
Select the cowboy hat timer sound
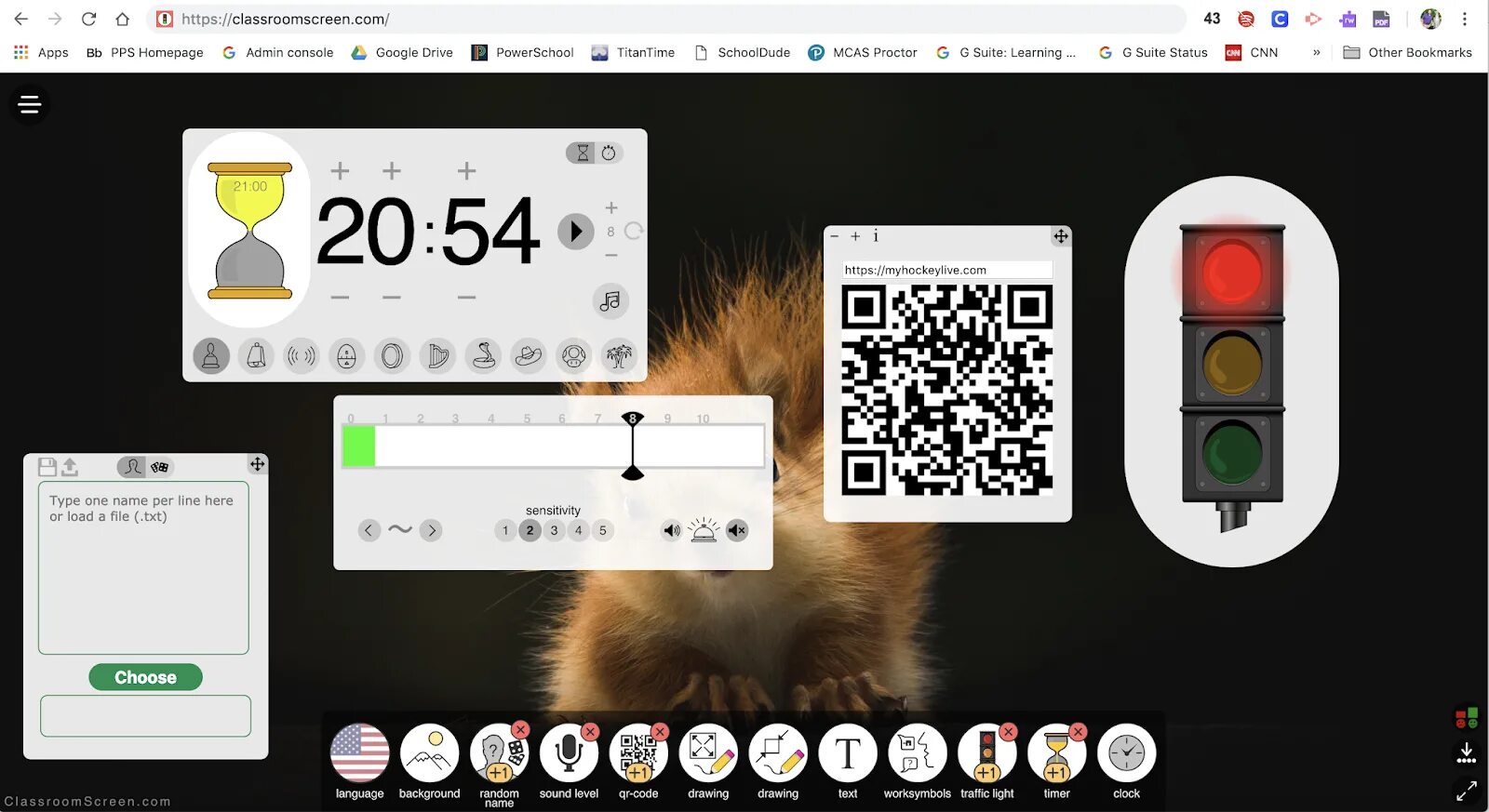[529, 355]
